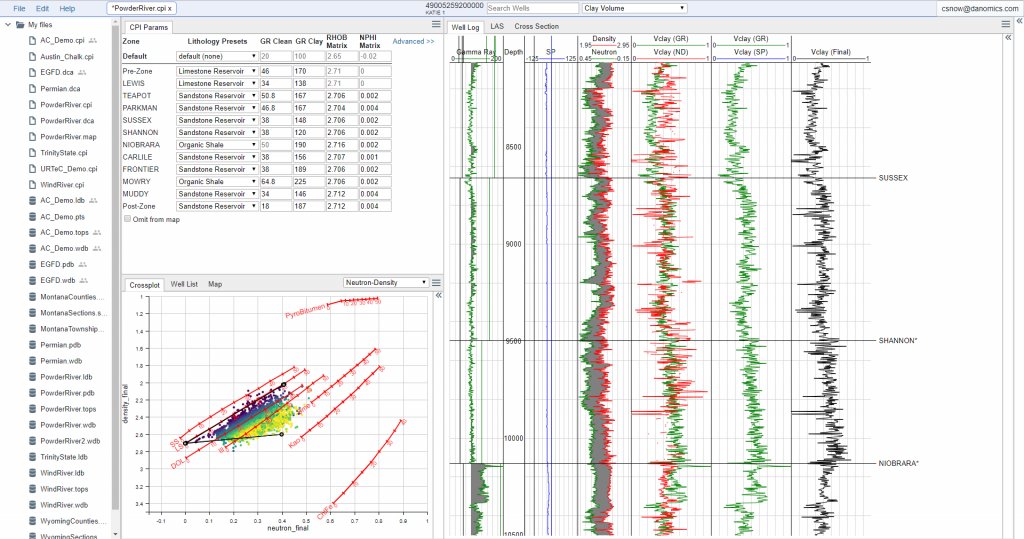Open the Well Log panel hamburger menu
1024x539 pixels.
[x=1006, y=25]
